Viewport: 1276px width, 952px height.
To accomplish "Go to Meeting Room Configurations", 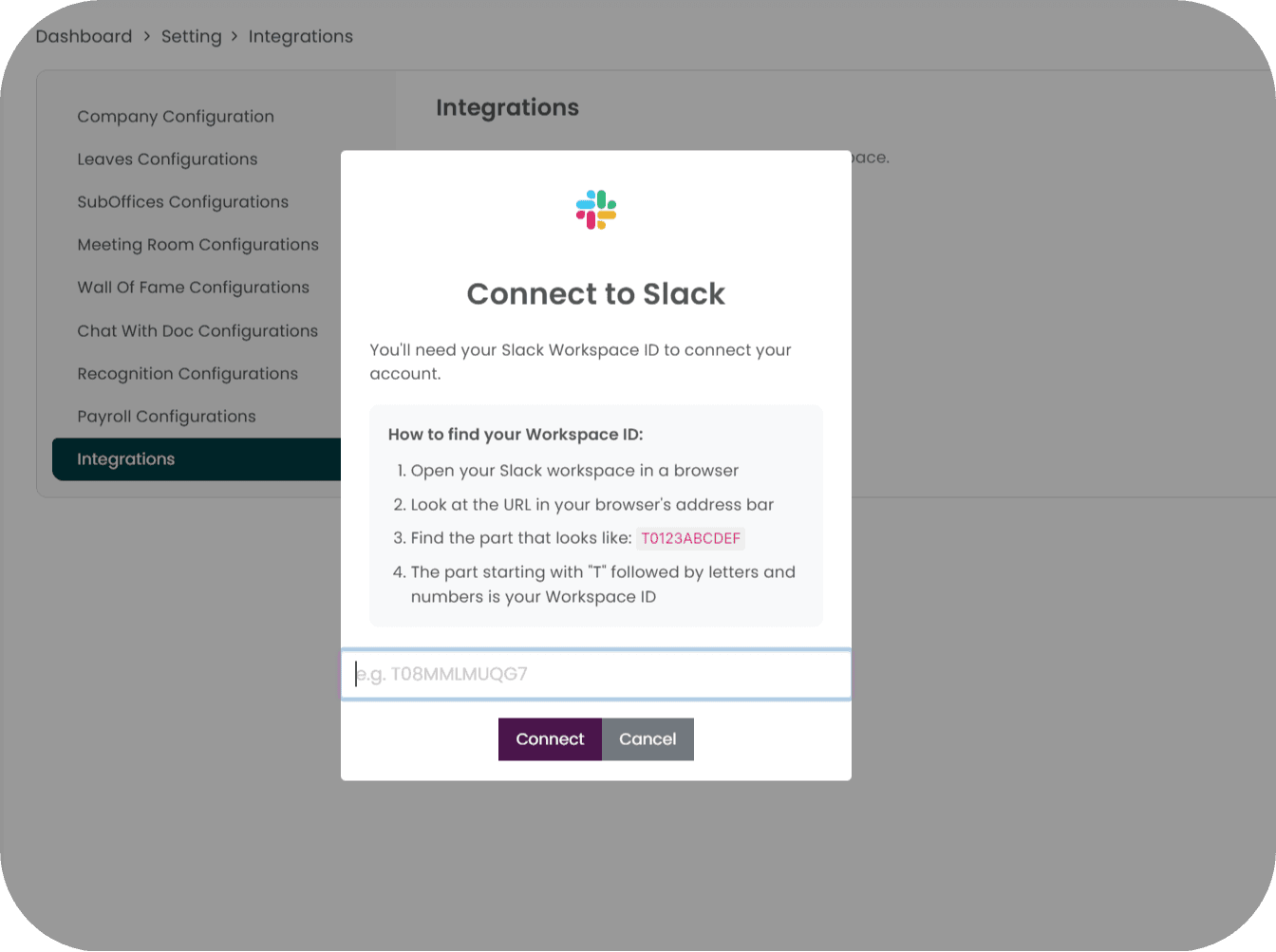I will click(197, 245).
